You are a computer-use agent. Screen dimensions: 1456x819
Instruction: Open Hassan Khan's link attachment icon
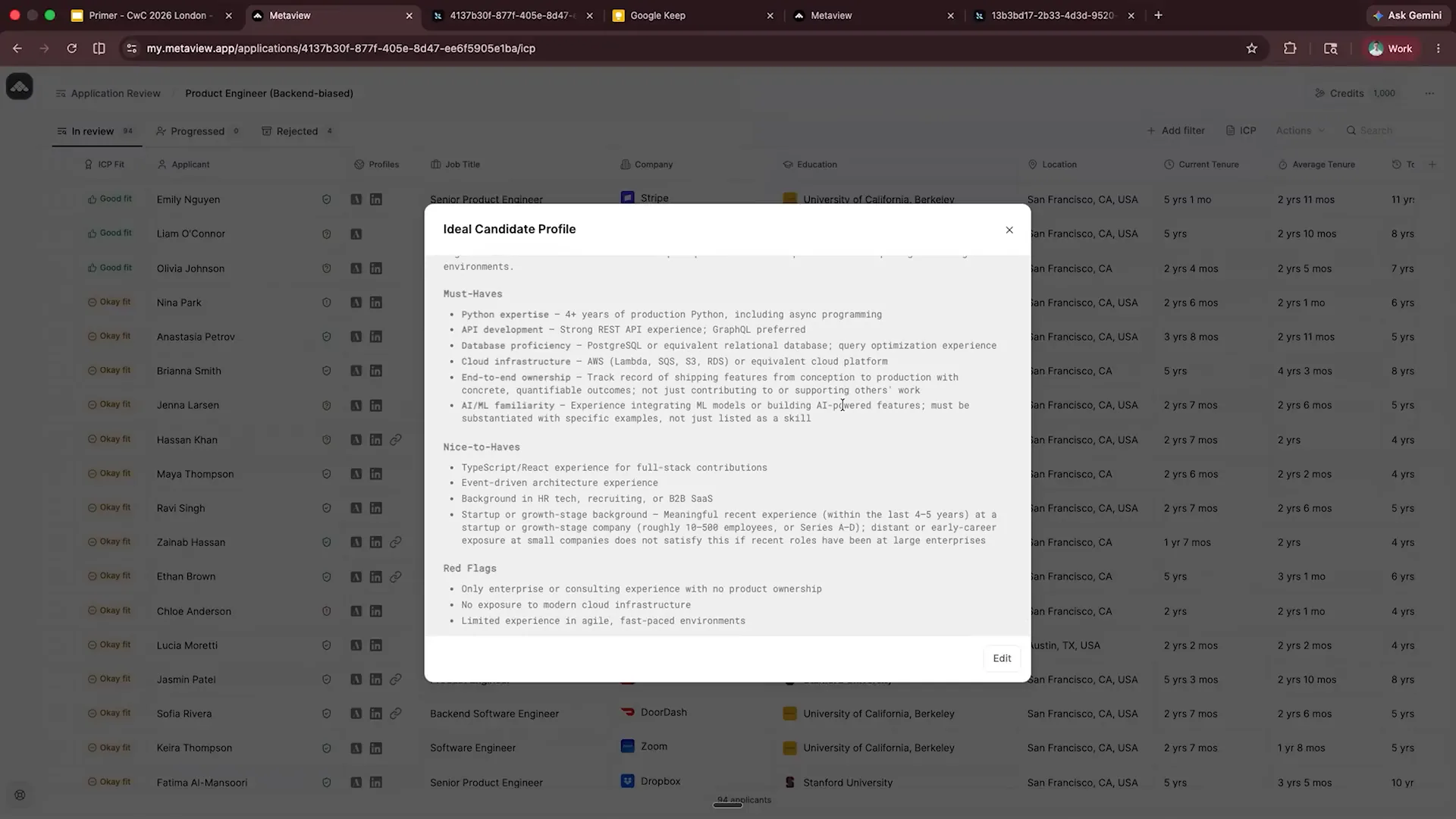click(396, 440)
